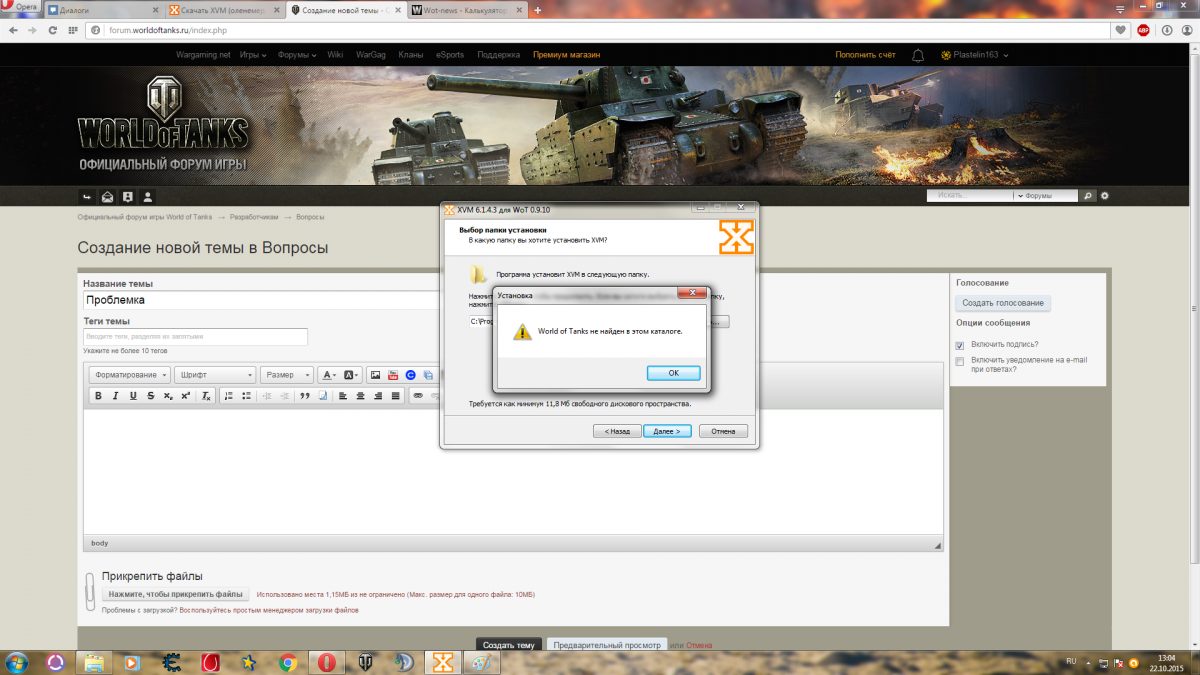Open Chrome from the taskbar
Screen dimensions: 1200x675
[287, 662]
